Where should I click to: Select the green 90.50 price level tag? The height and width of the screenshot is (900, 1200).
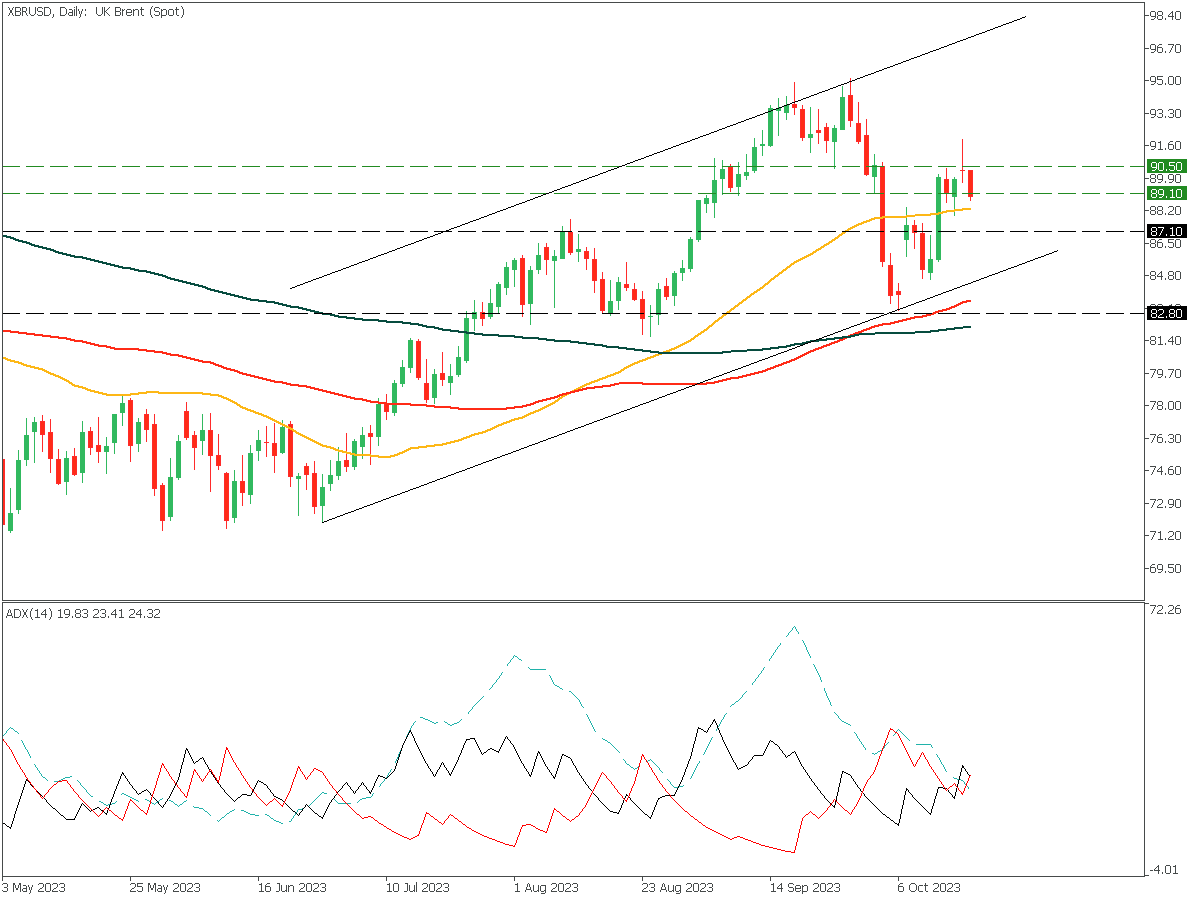click(1166, 166)
